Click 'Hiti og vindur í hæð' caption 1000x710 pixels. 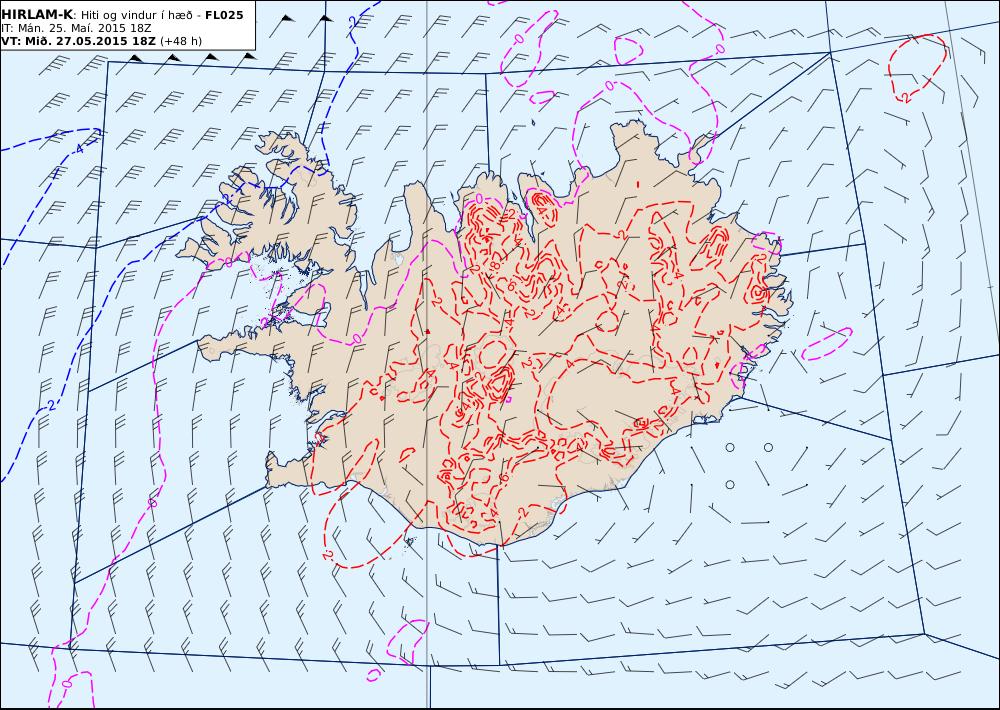tap(137, 15)
